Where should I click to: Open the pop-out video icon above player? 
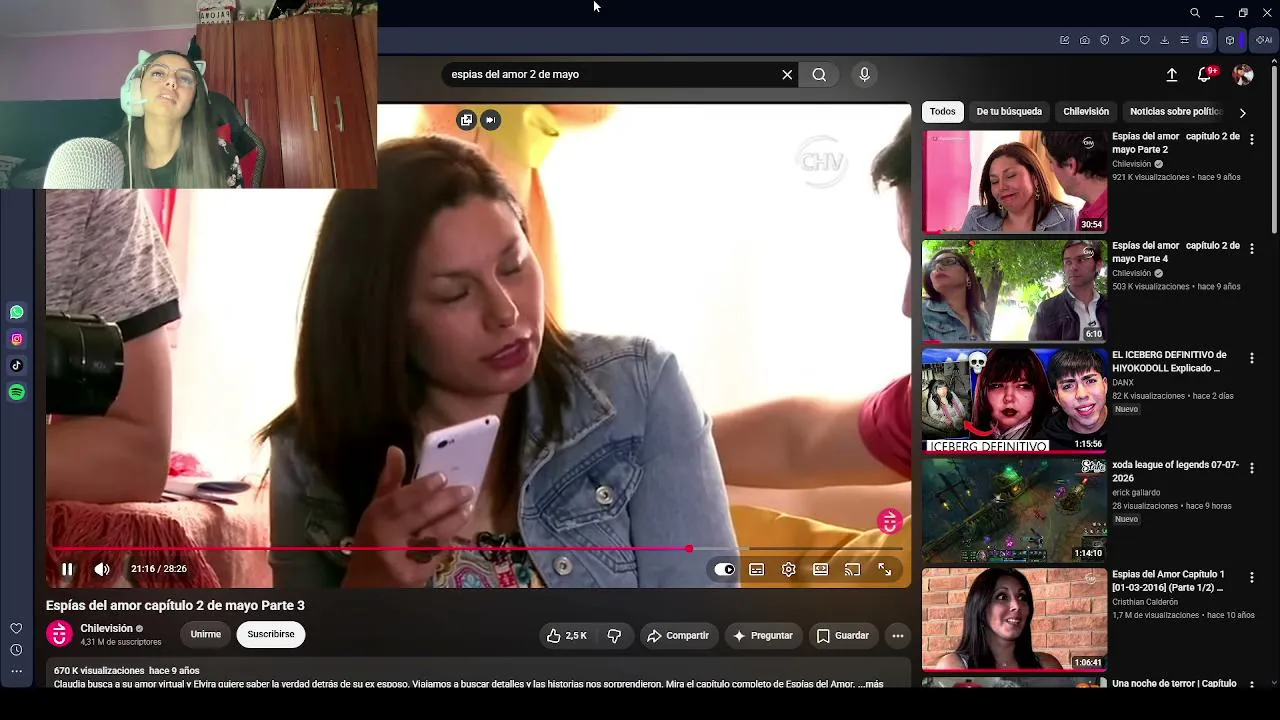pos(466,120)
